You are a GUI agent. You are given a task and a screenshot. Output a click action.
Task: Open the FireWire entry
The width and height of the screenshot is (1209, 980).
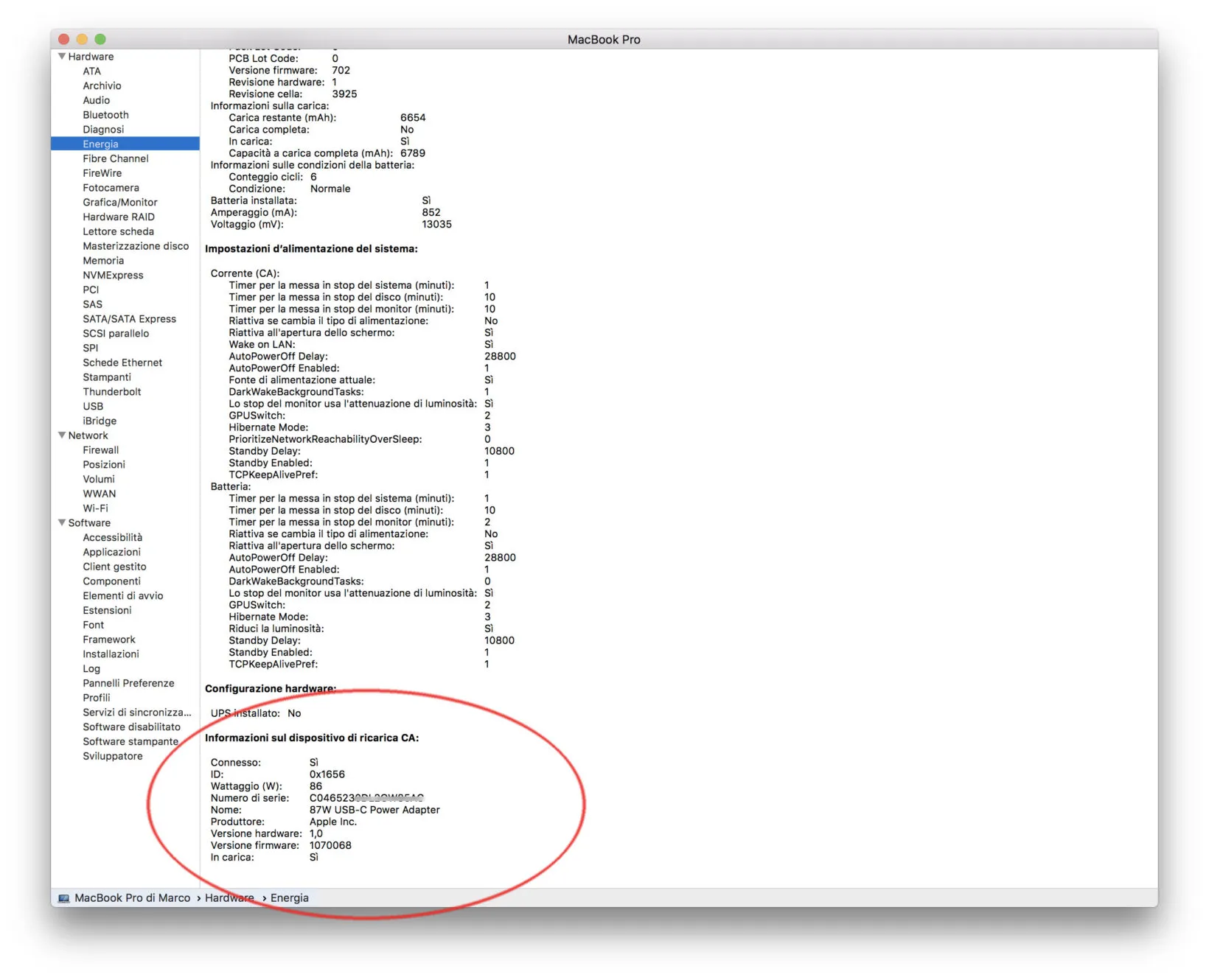(102, 173)
